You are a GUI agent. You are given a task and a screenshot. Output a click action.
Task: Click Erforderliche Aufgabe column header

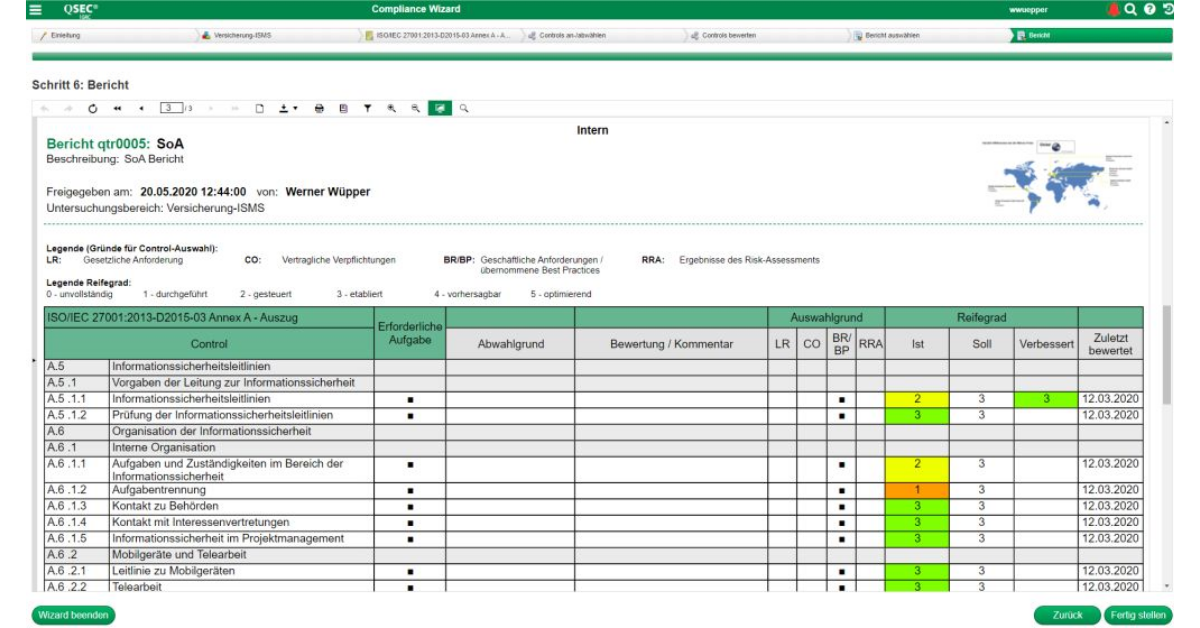click(410, 333)
